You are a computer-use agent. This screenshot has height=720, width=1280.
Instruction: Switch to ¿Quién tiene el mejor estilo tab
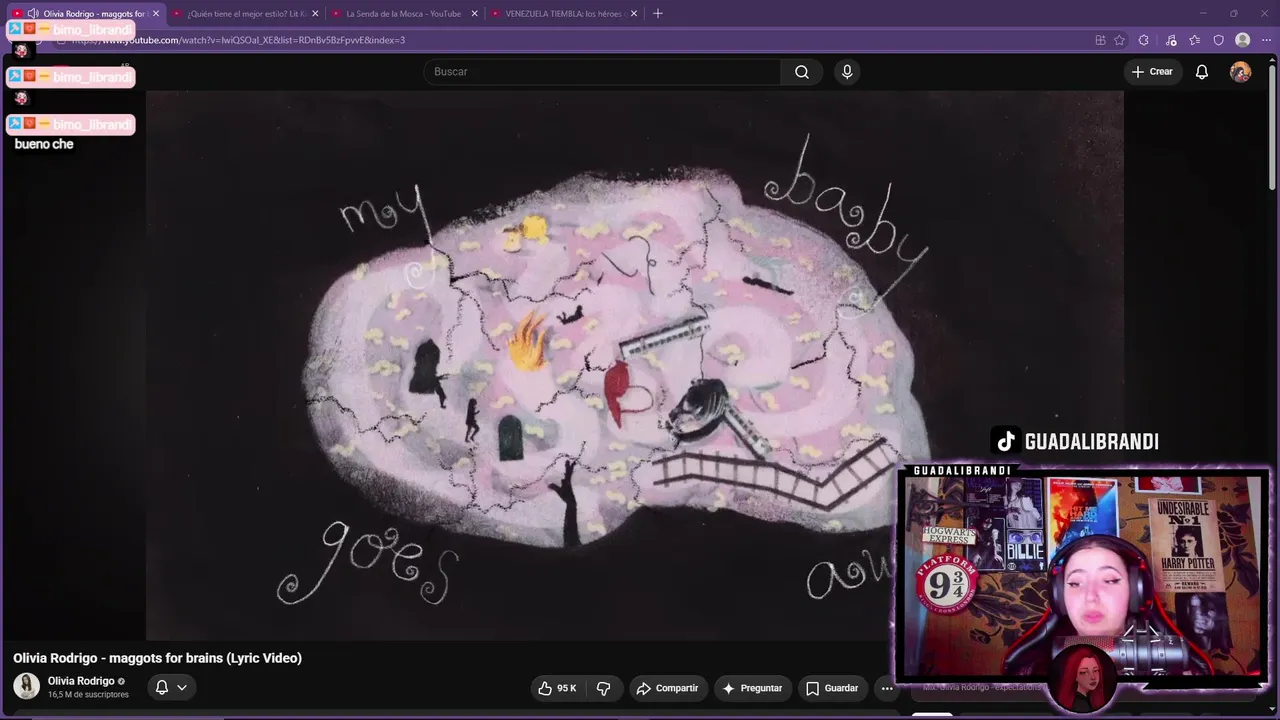point(245,14)
